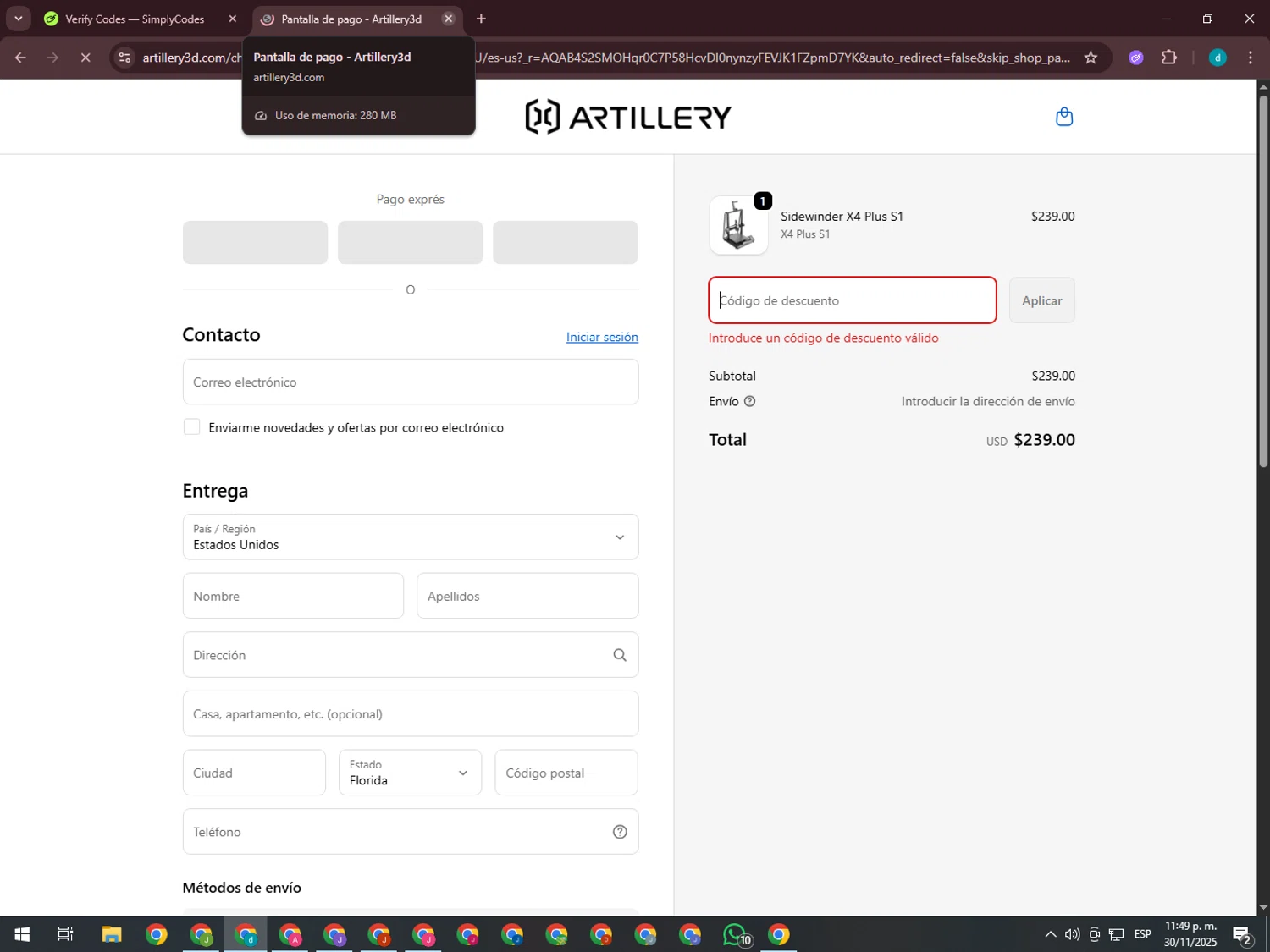Open the purple extension icon in toolbar
1270x952 pixels.
pos(1135,58)
